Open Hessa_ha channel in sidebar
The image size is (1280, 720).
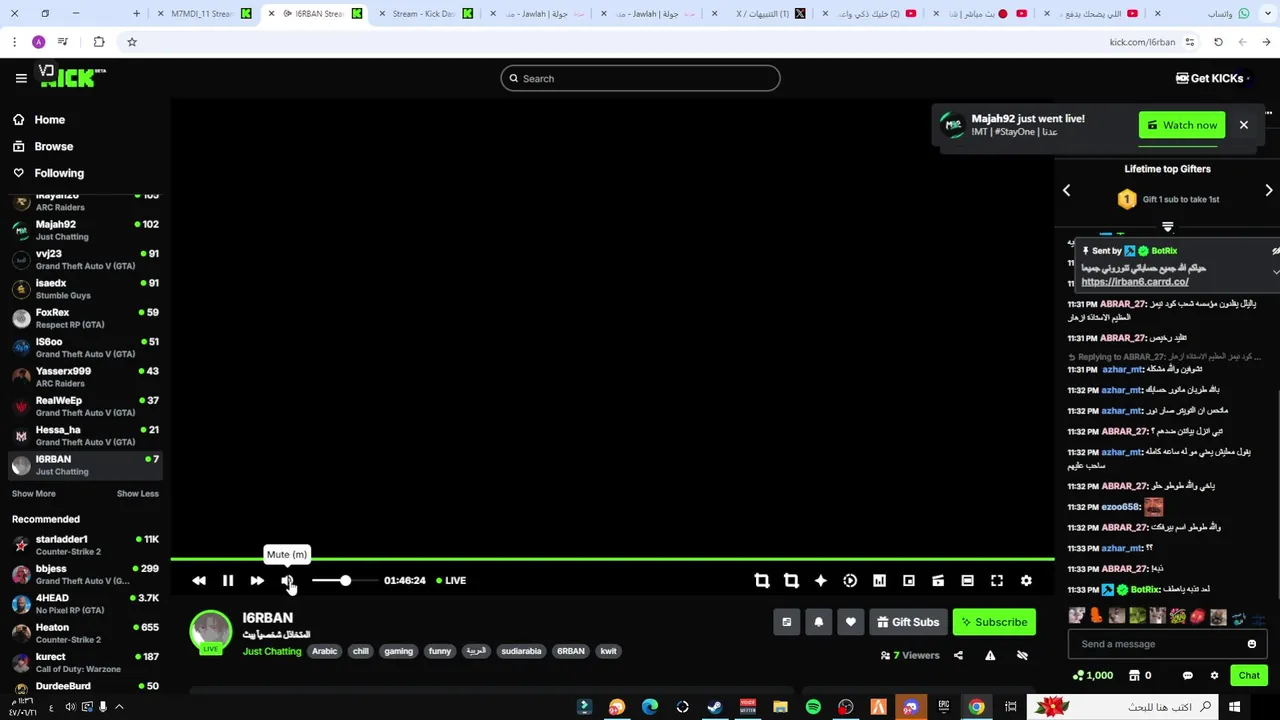pos(85,435)
